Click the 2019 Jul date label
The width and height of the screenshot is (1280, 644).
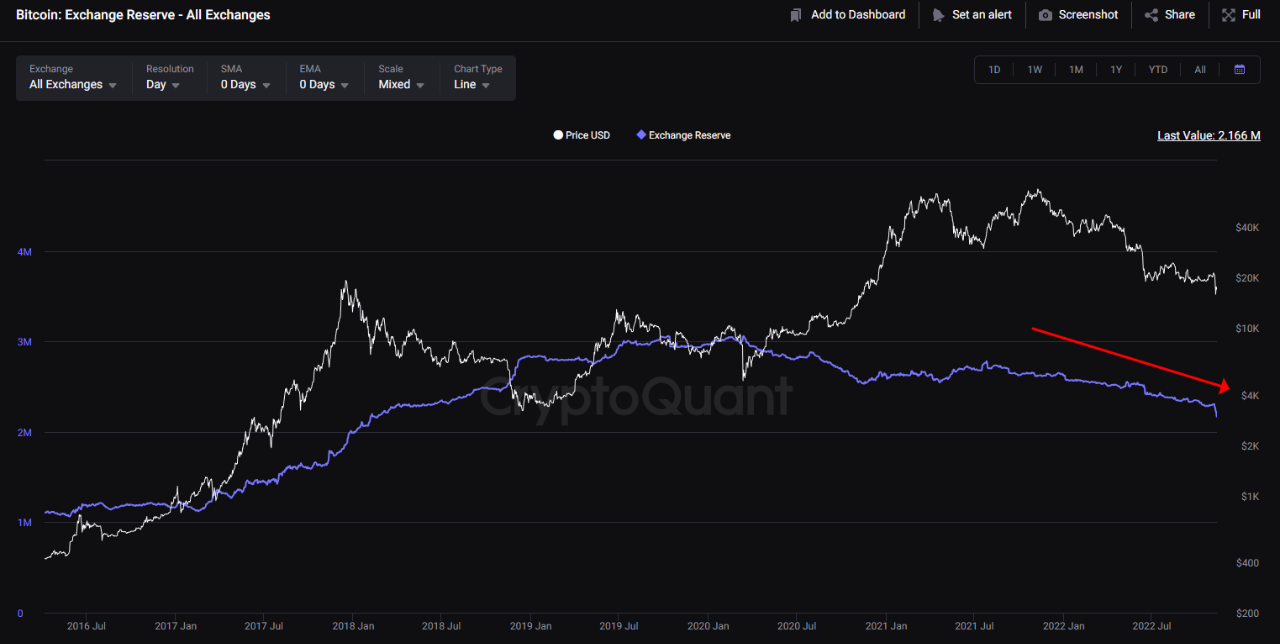tap(619, 627)
